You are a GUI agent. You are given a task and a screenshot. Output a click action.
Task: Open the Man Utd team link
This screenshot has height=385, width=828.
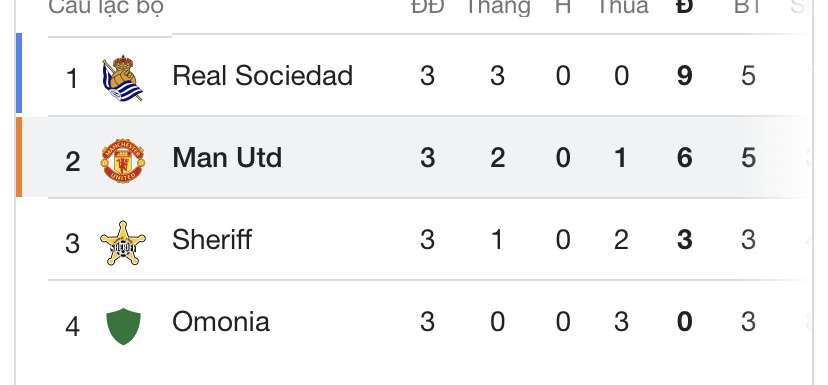point(227,157)
